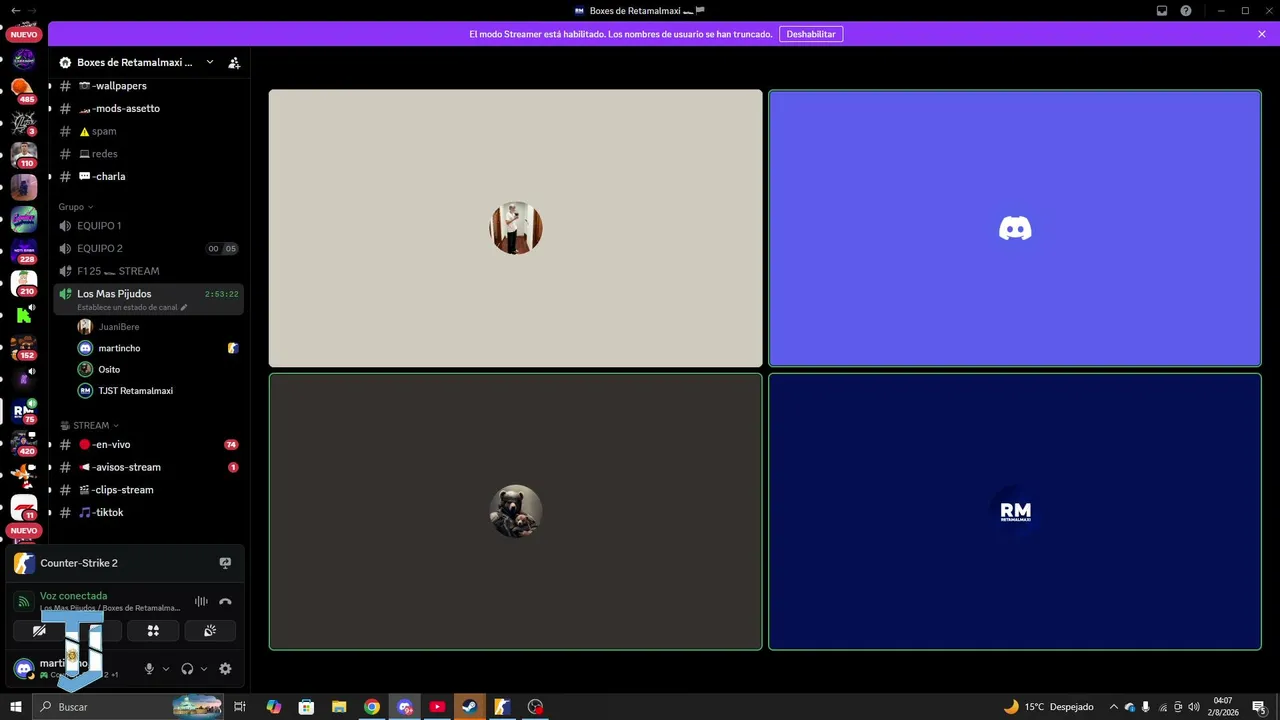Open user settings gear
1280x720 pixels.
(x=225, y=669)
